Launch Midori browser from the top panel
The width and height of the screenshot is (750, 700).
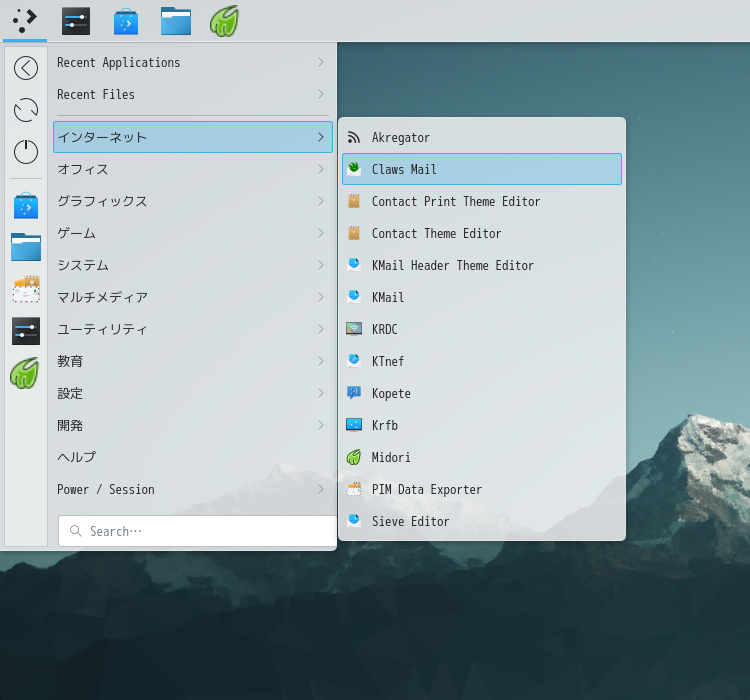click(x=224, y=21)
